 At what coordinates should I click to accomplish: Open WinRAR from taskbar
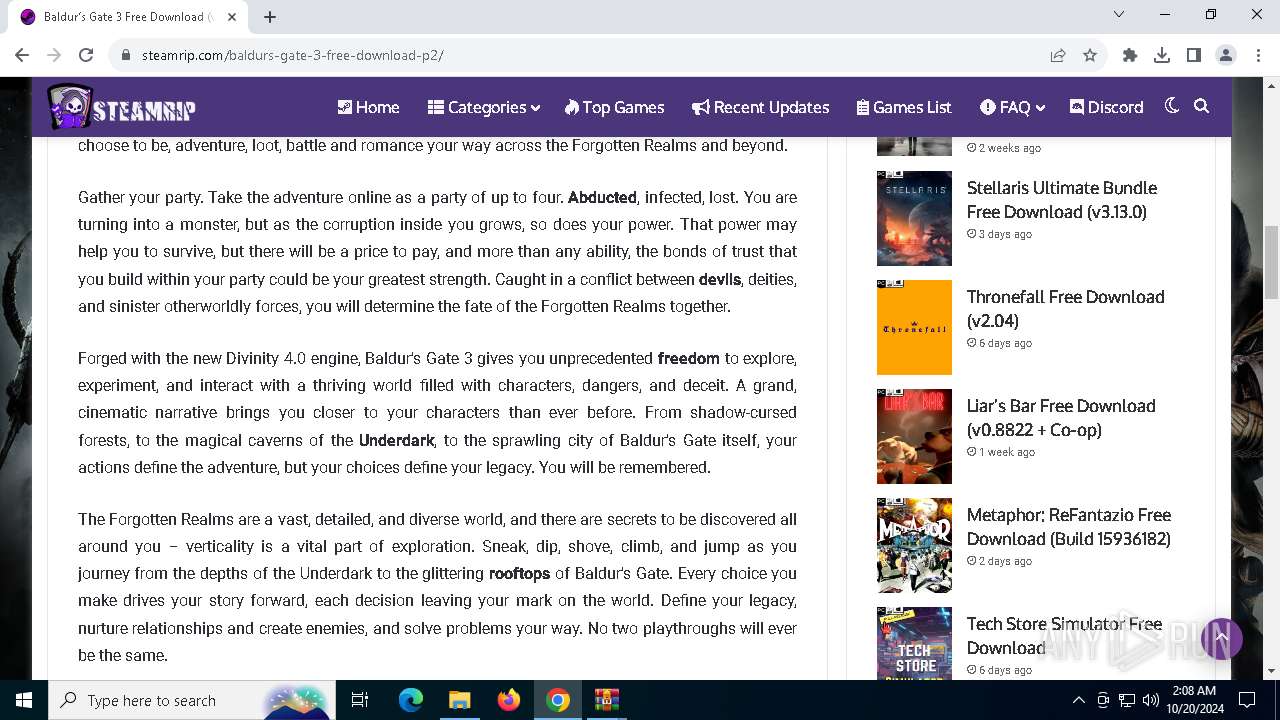point(607,700)
